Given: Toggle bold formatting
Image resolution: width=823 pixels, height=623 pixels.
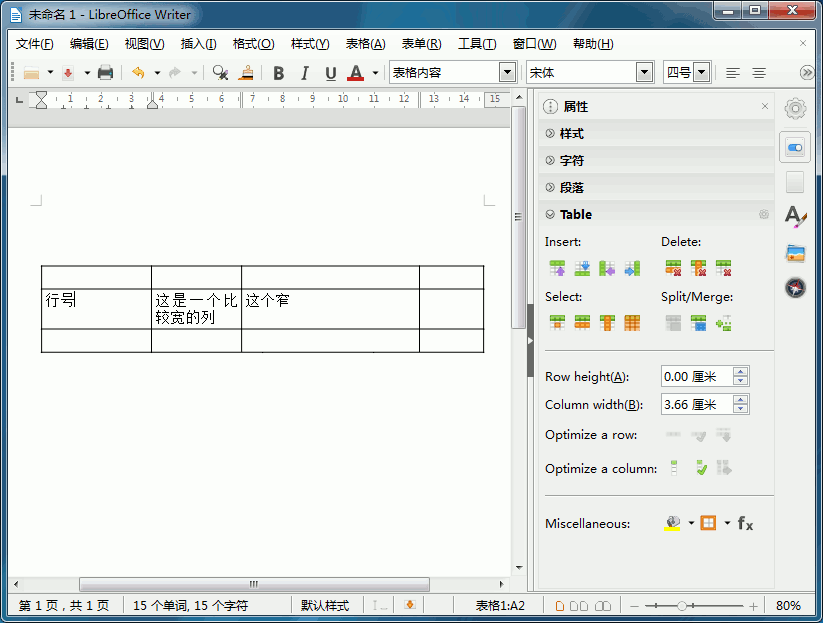Looking at the screenshot, I should [279, 73].
